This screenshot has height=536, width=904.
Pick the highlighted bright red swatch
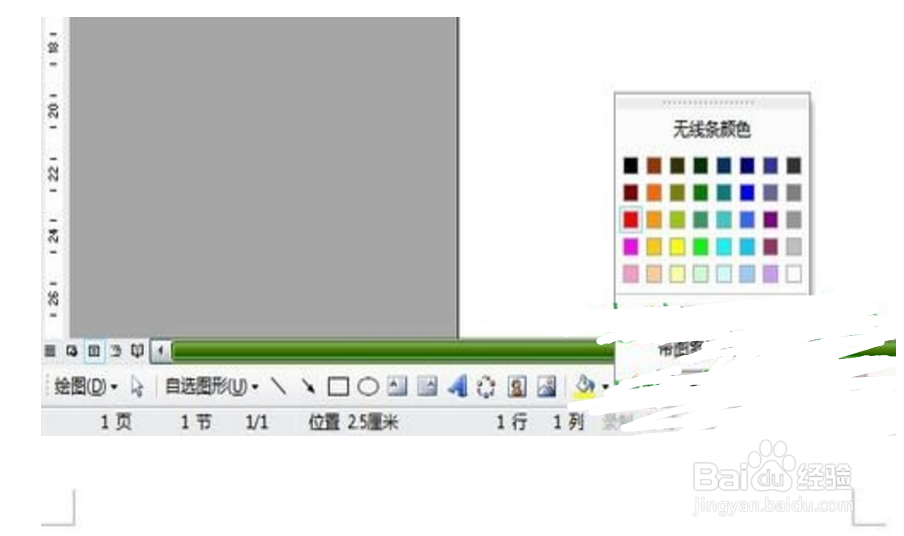[x=631, y=220]
